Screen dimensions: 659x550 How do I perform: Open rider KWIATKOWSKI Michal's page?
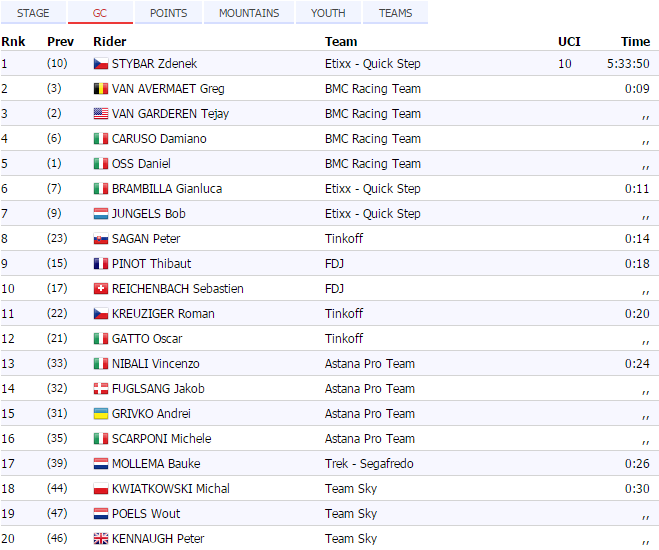click(x=170, y=489)
